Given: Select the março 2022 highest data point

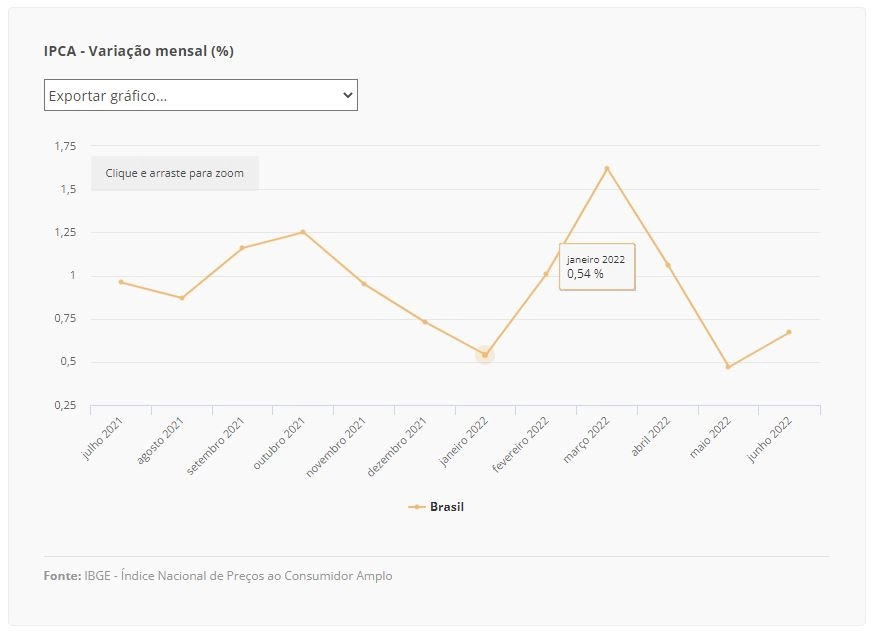Looking at the screenshot, I should pyautogui.click(x=607, y=168).
